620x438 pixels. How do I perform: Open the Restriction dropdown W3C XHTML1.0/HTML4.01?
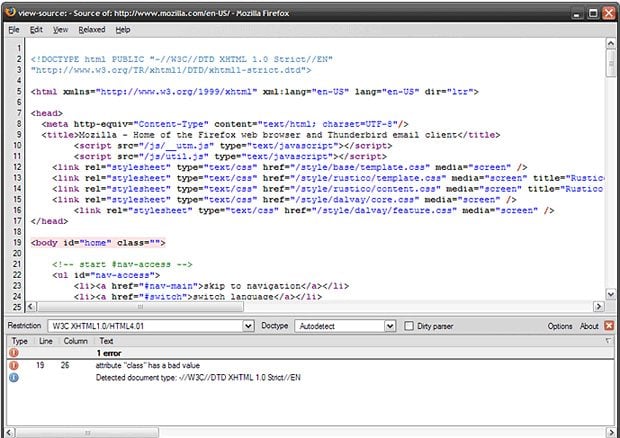150,326
